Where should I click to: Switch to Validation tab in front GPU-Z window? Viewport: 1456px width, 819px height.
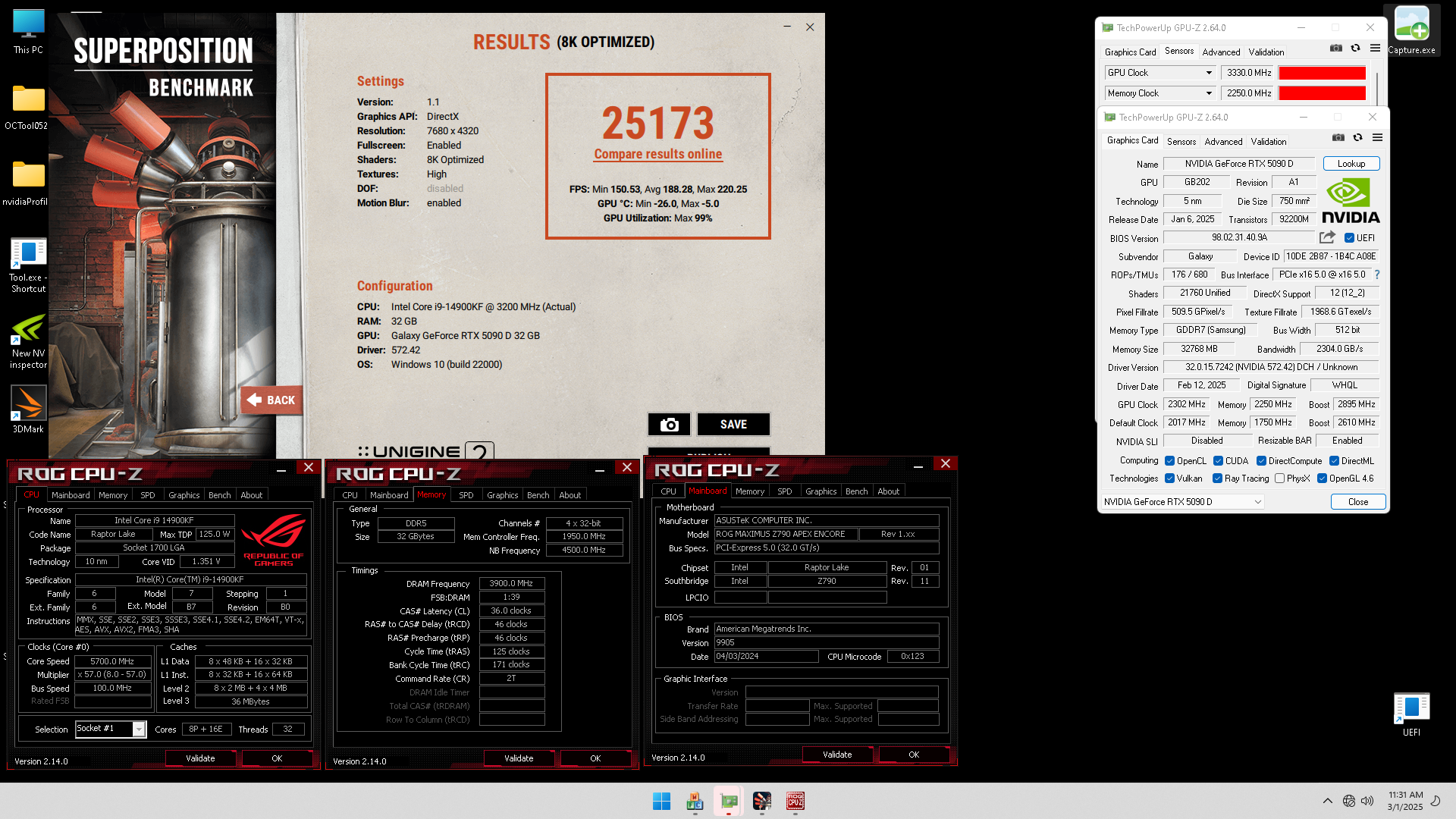(1268, 142)
